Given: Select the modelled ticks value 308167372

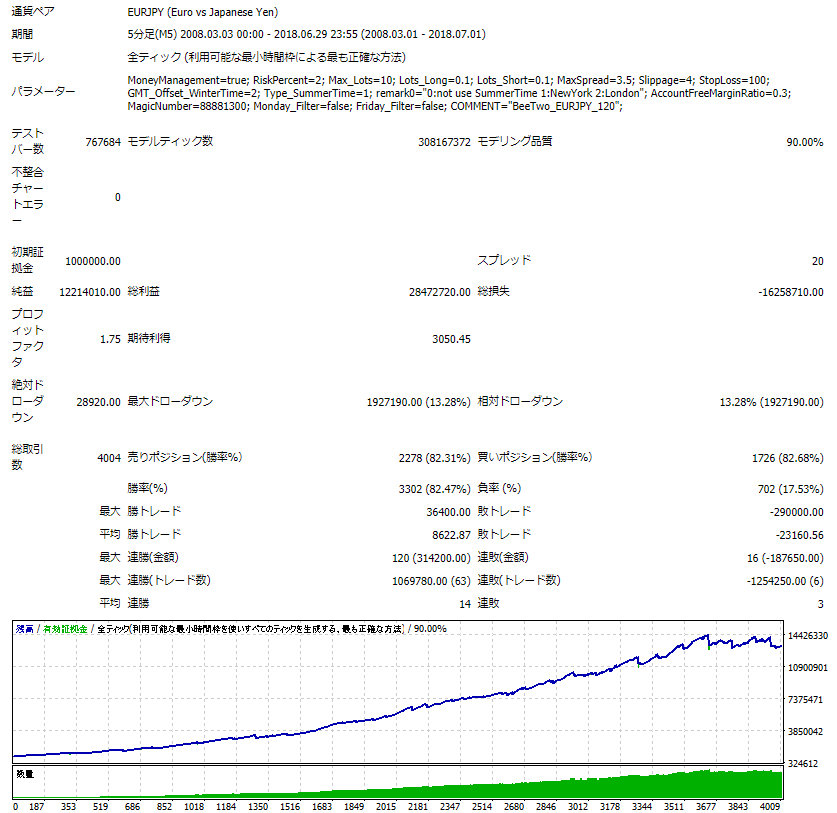Looking at the screenshot, I should [444, 142].
